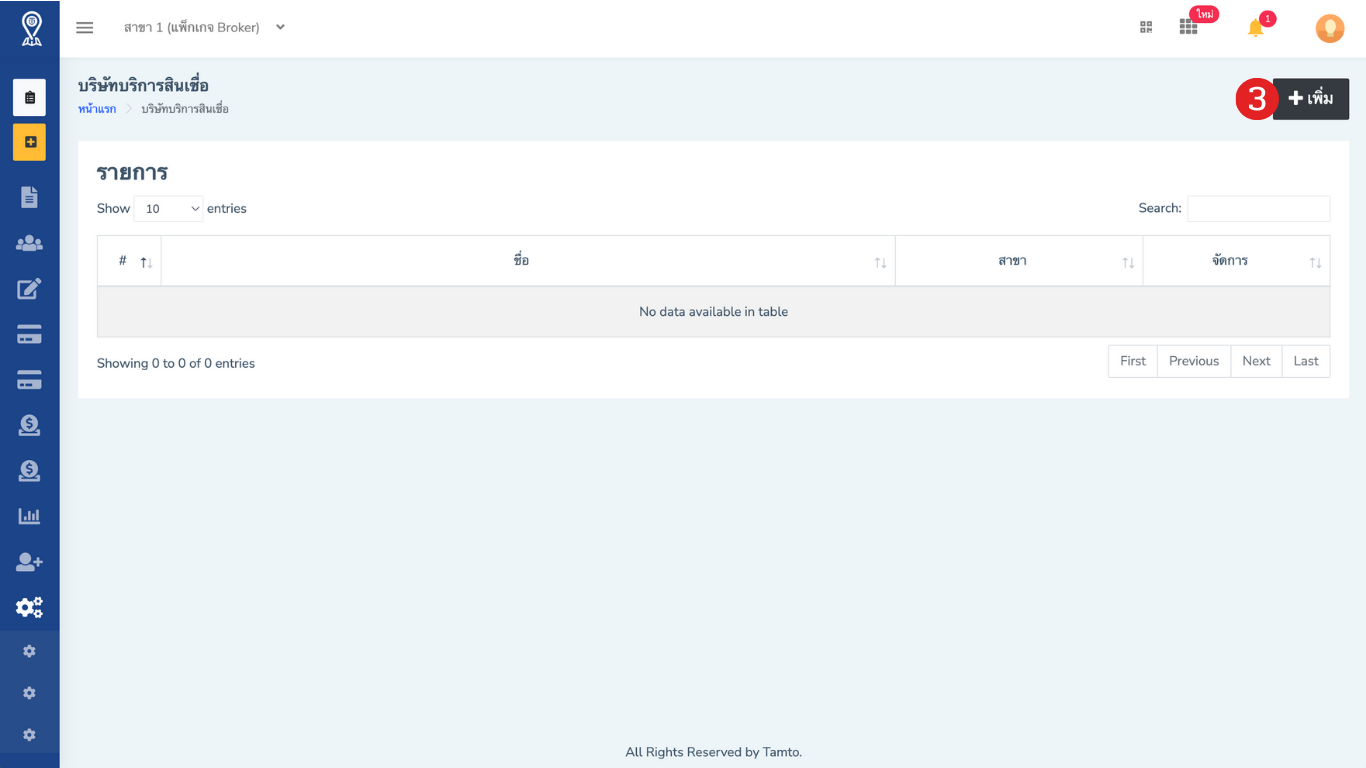This screenshot has height=768, width=1366.
Task: Open the users group sidebar icon
Action: tap(29, 243)
